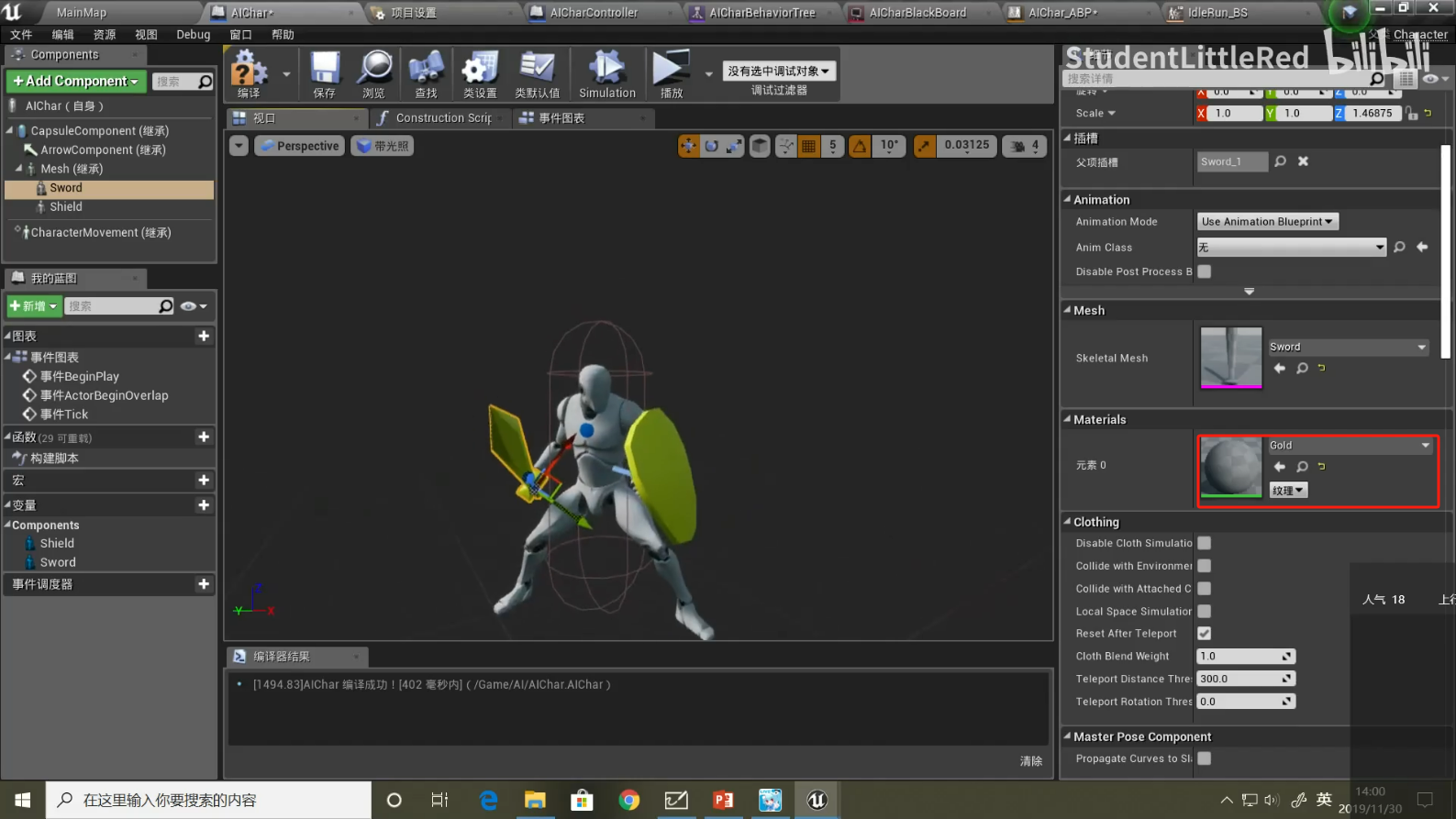Open Construction Script tab
1456x819 pixels.
click(443, 118)
